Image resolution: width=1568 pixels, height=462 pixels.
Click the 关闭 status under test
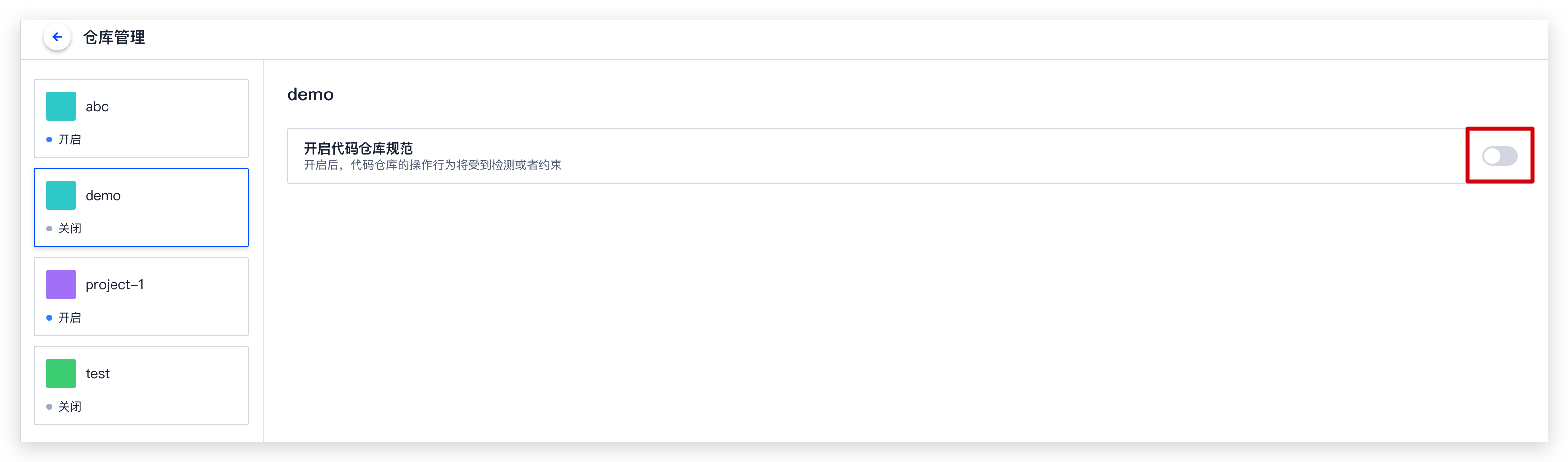point(69,407)
